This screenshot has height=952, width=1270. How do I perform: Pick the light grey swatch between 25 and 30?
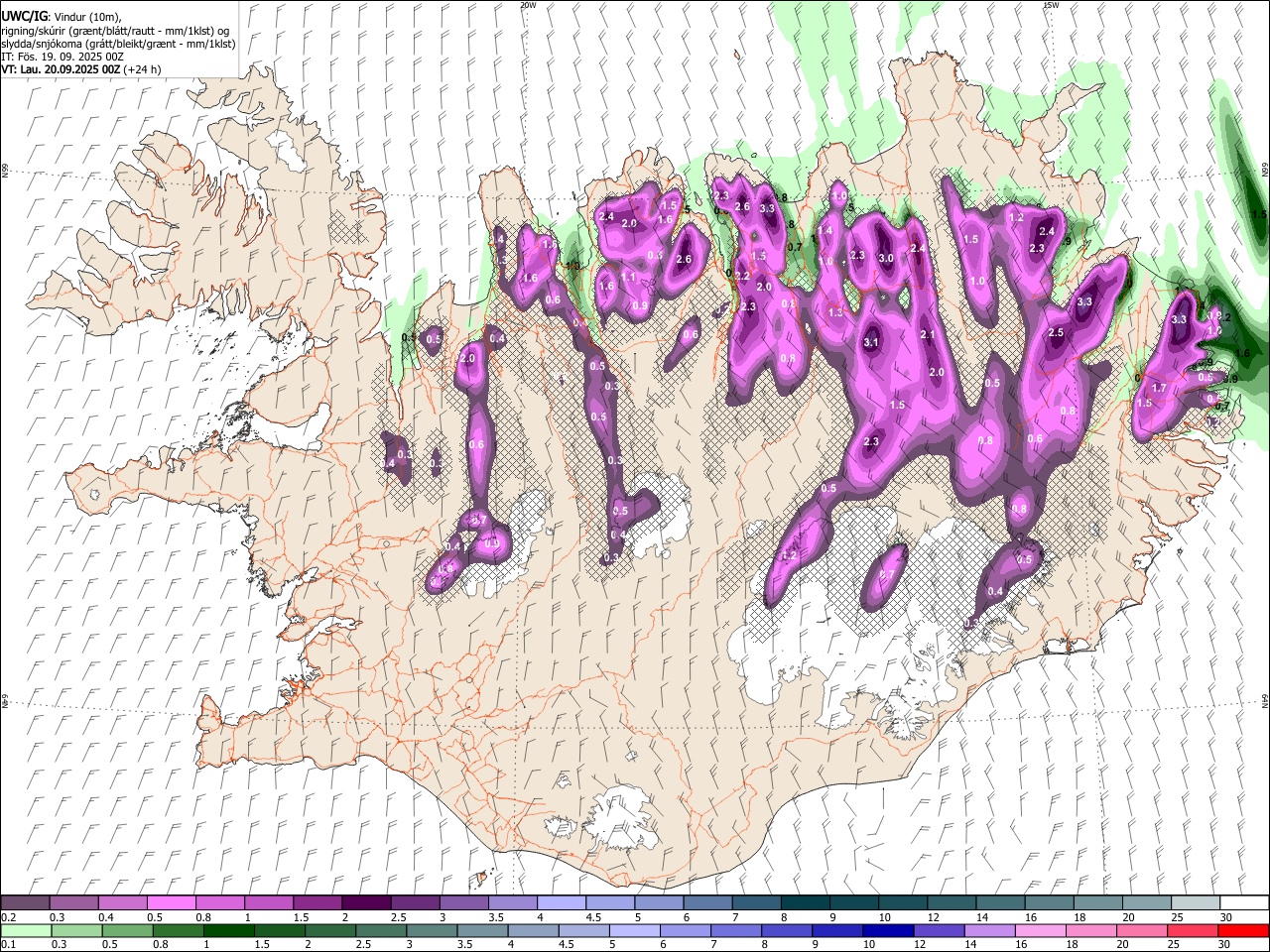(1194, 902)
